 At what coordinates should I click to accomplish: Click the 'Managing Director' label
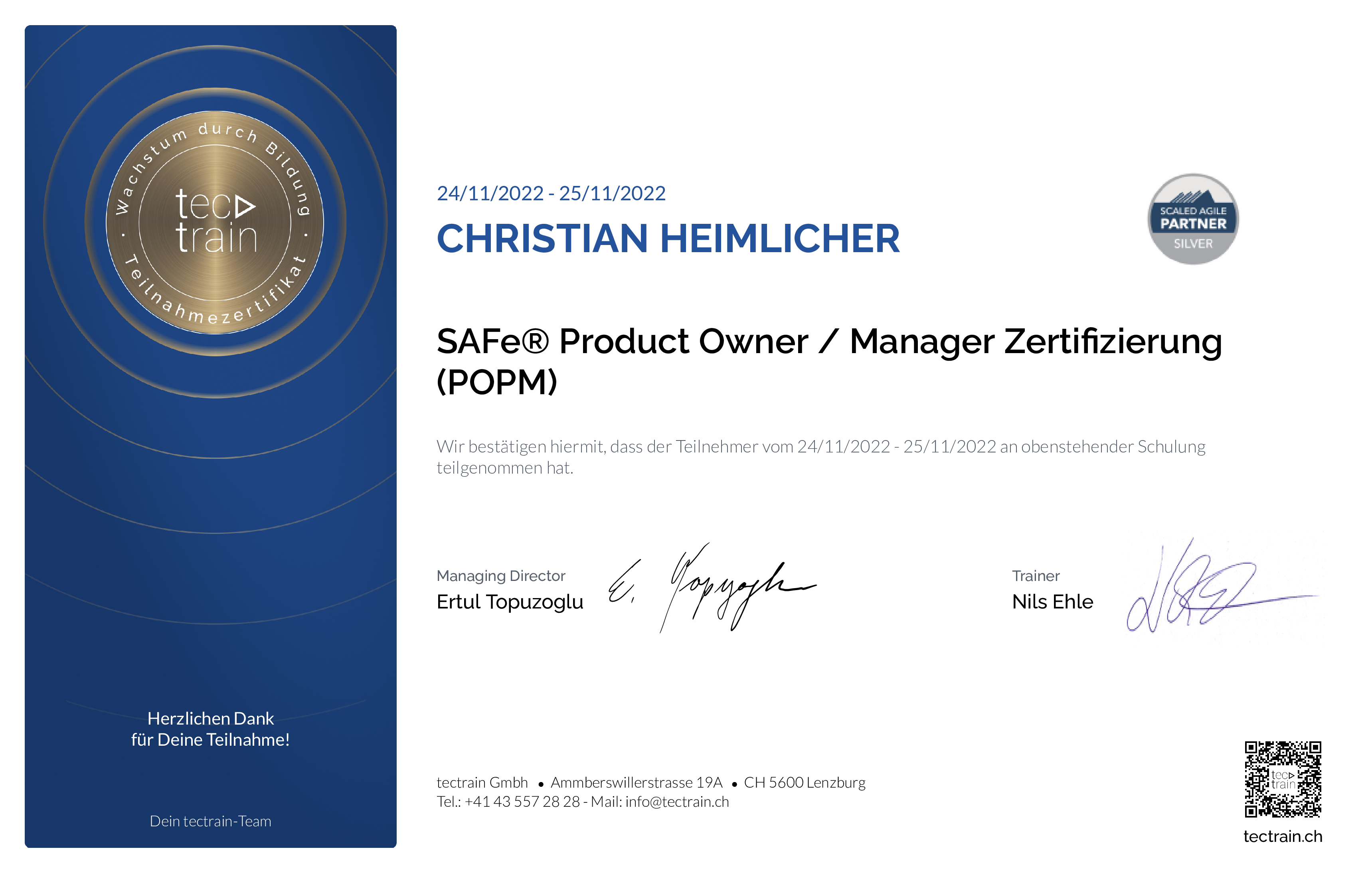pyautogui.click(x=501, y=576)
